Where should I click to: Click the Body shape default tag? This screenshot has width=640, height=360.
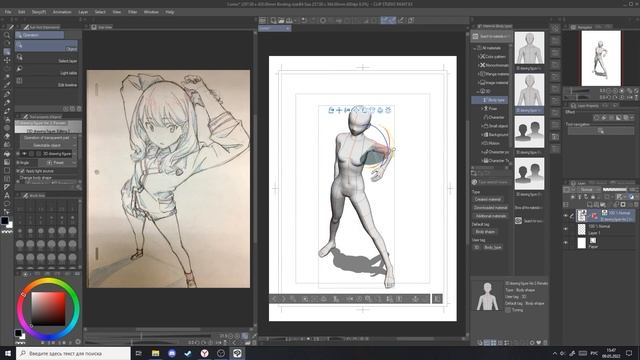pos(485,231)
